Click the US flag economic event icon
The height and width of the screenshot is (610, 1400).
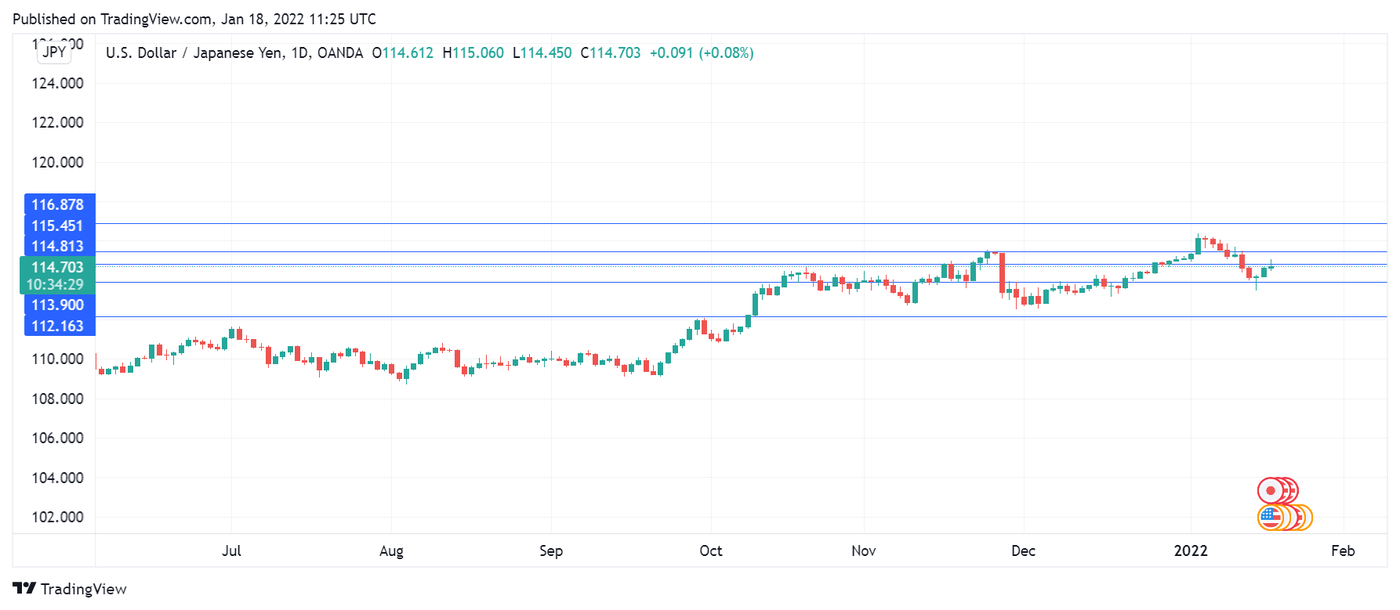[x=1270, y=518]
